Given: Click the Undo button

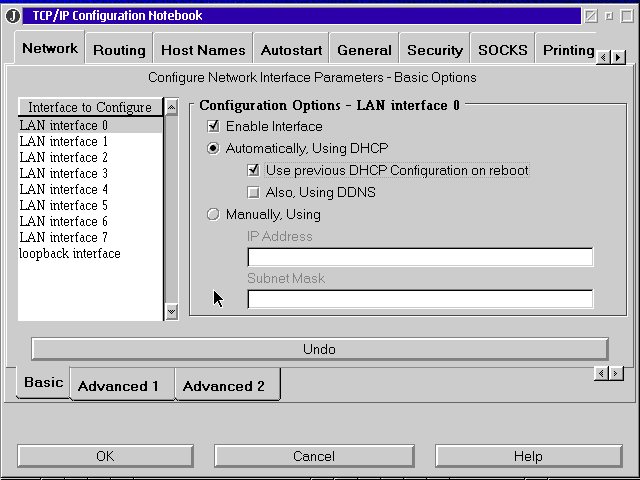Looking at the screenshot, I should 320,349.
